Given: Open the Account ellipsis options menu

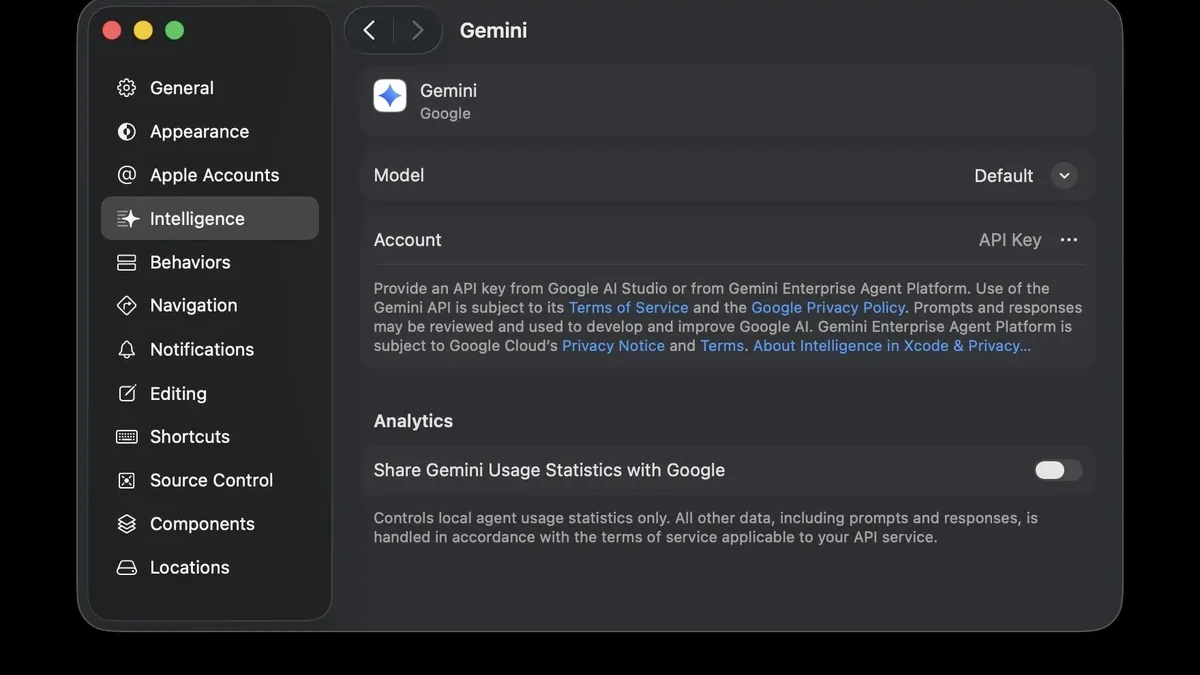Looking at the screenshot, I should (1069, 240).
